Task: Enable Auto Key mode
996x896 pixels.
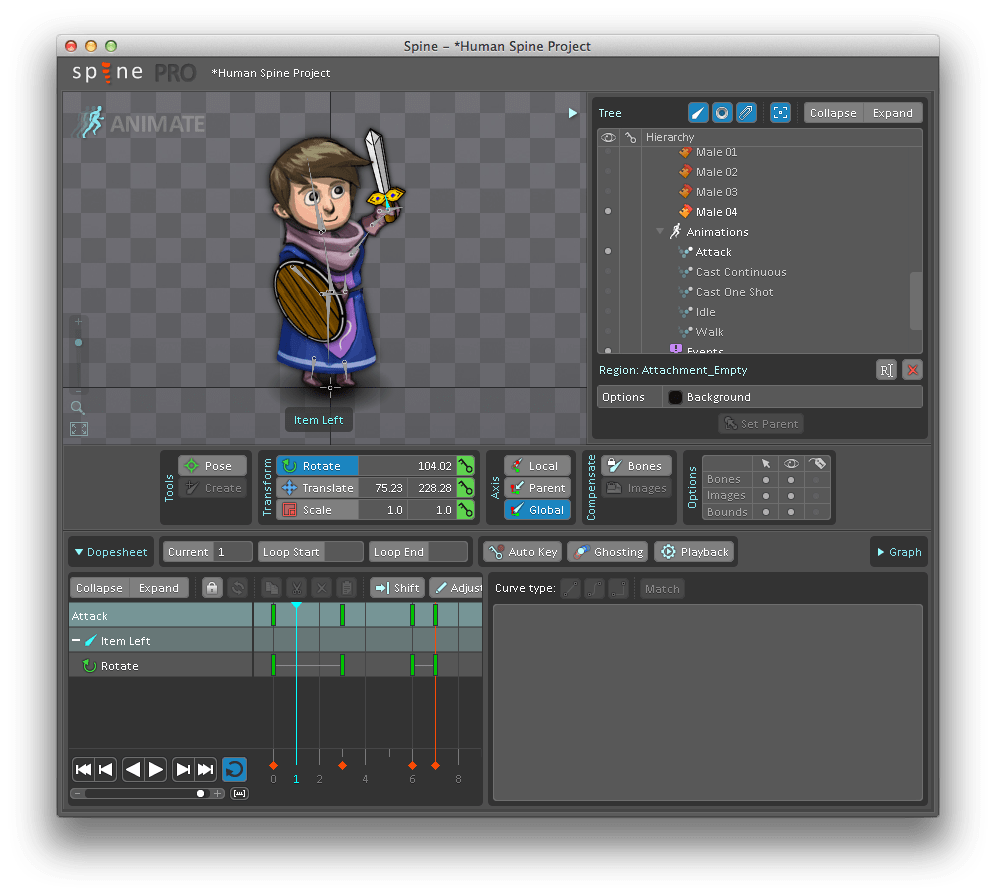Action: (x=522, y=552)
